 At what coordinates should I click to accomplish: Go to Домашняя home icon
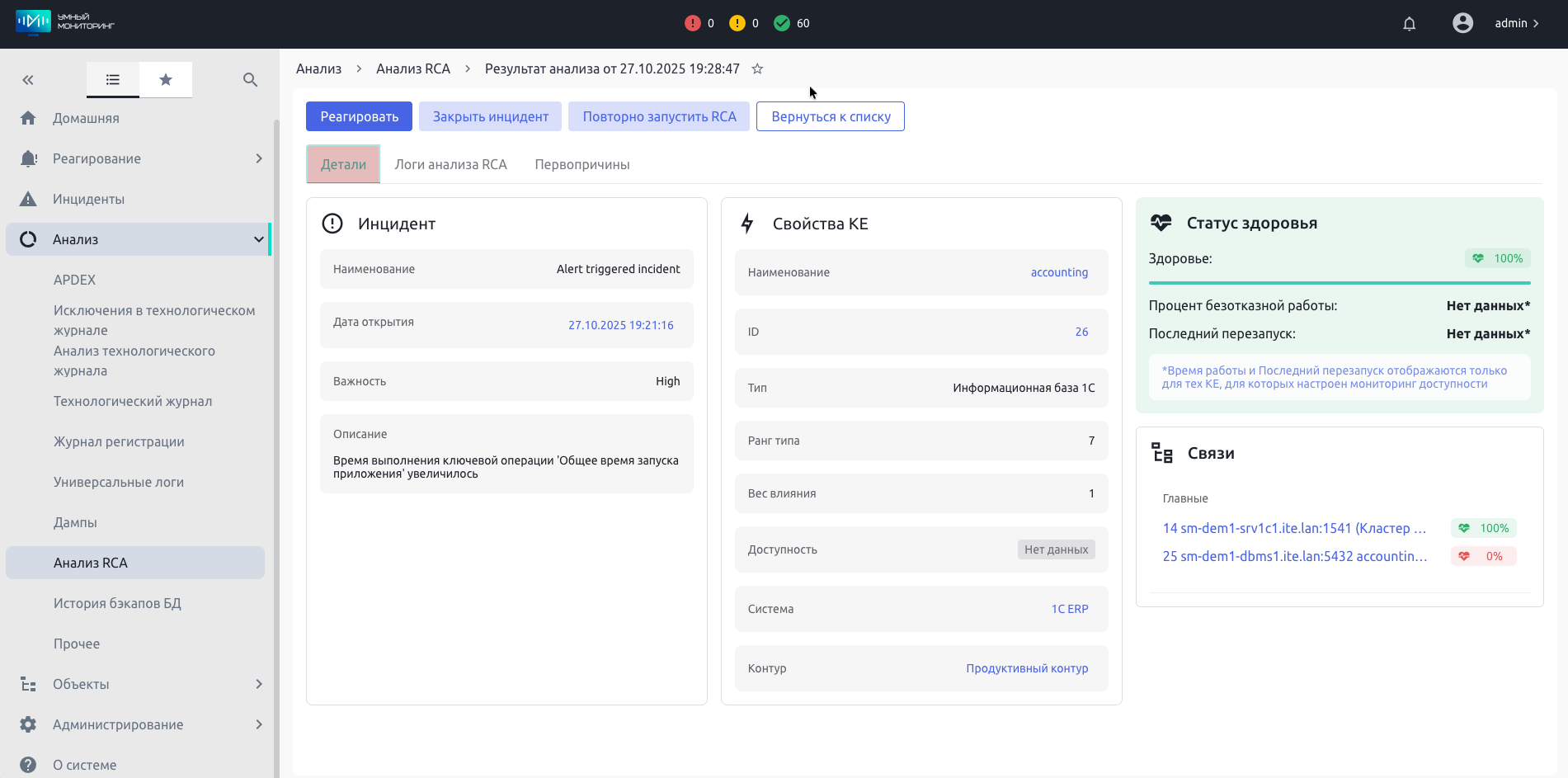[28, 118]
